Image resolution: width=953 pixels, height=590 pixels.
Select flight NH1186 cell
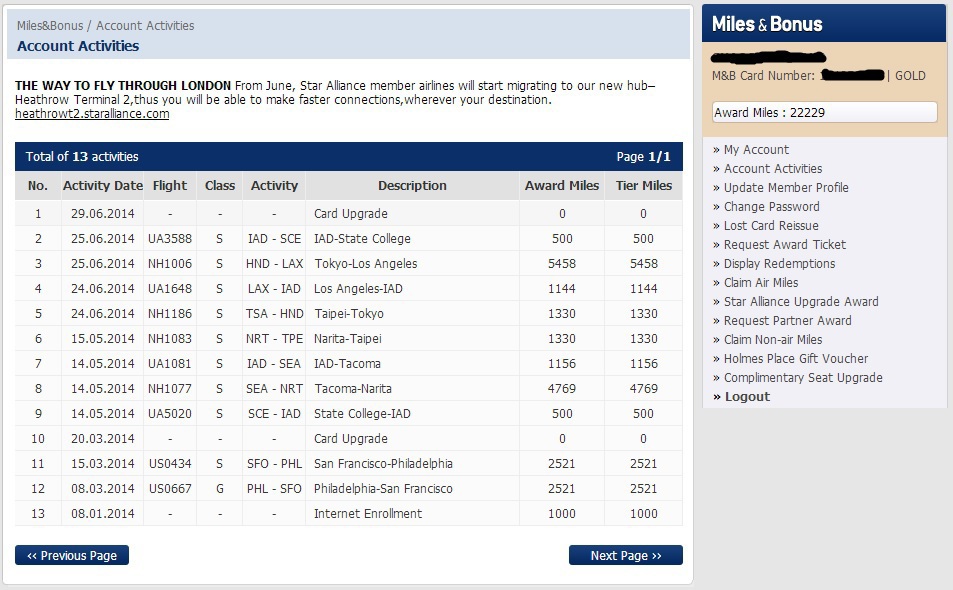tap(170, 314)
